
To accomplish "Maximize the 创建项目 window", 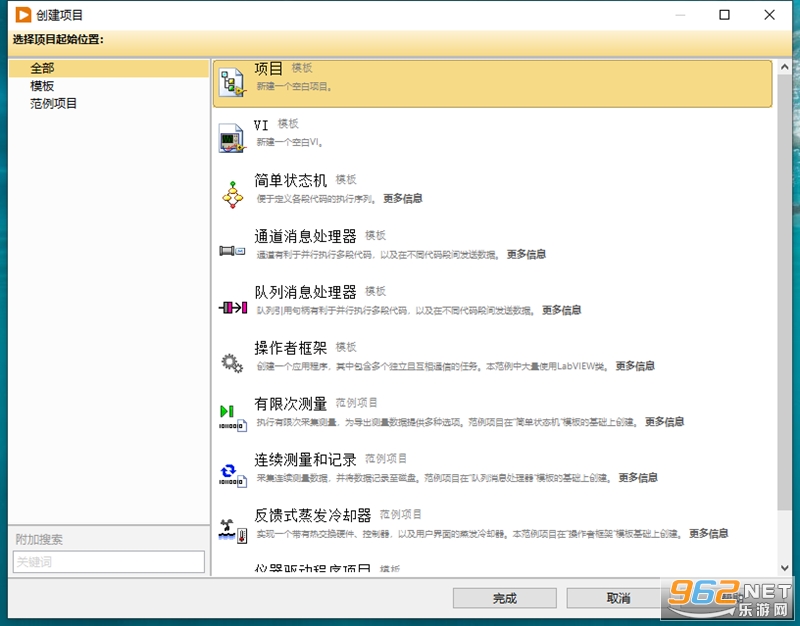I will coord(724,15).
